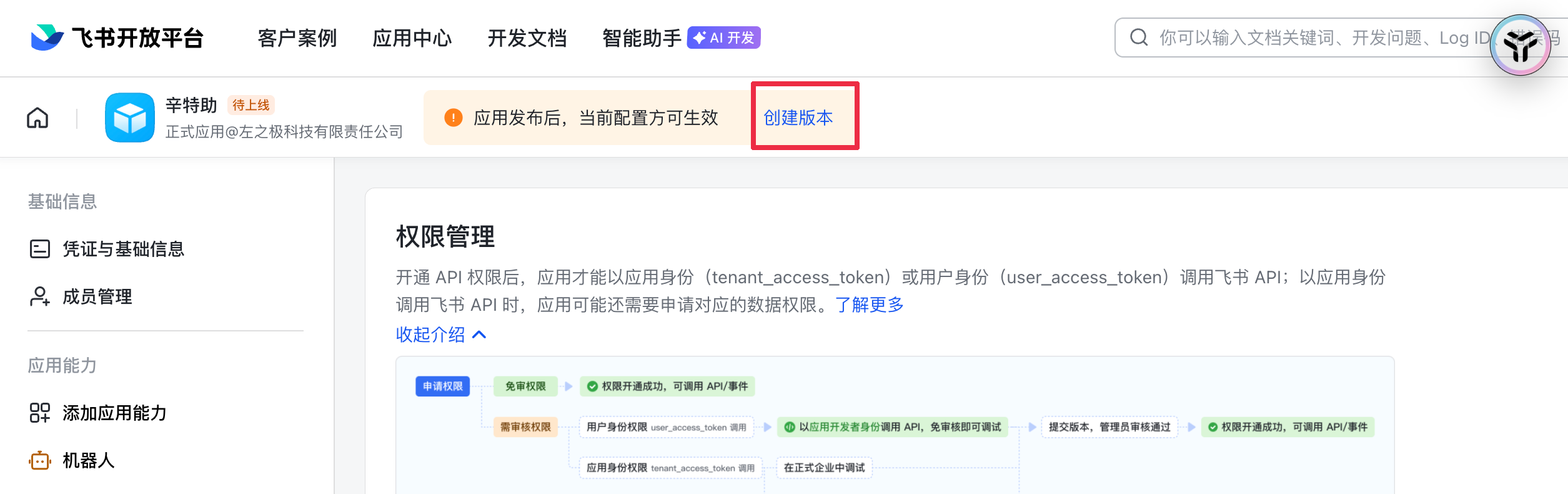Click the 成员管理 person icon
This screenshot has height=494, width=1568.
click(x=40, y=296)
